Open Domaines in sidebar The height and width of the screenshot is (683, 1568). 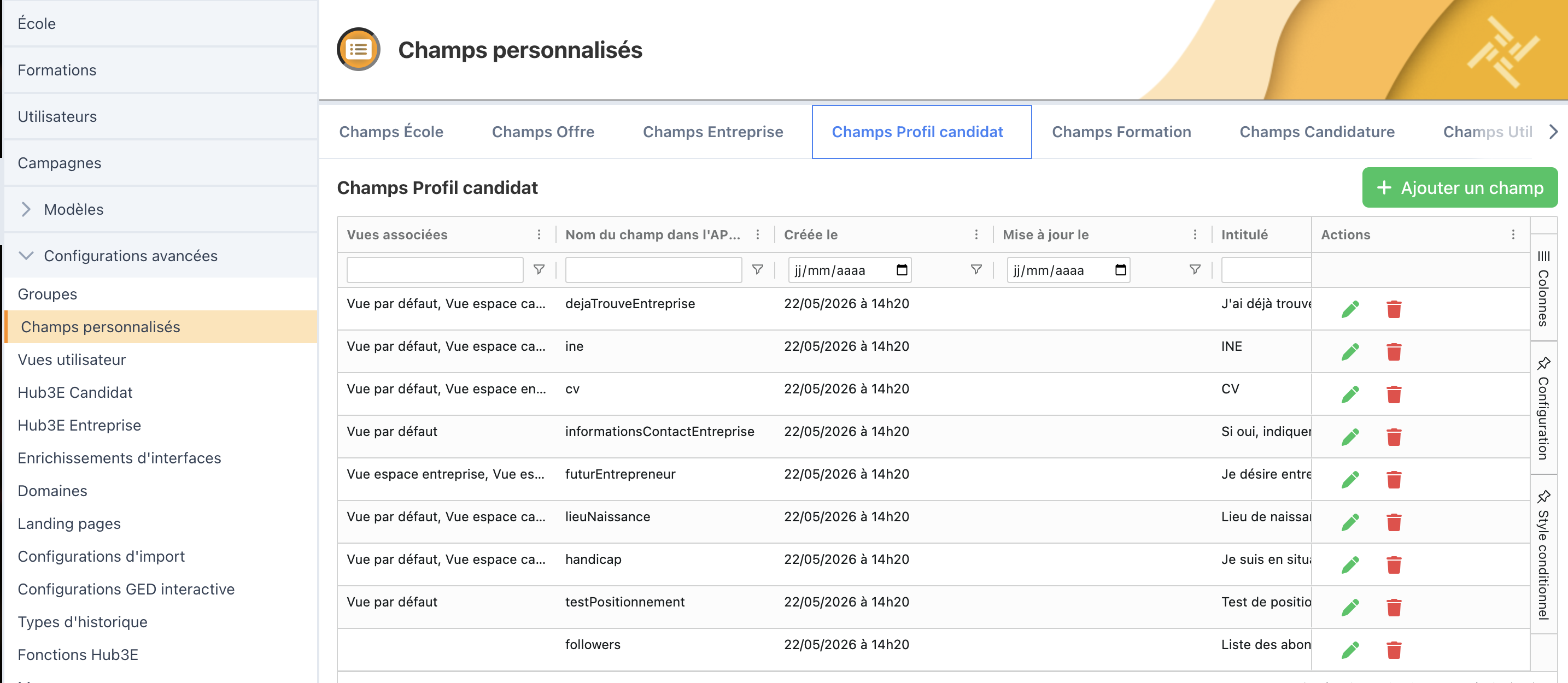pos(160,491)
